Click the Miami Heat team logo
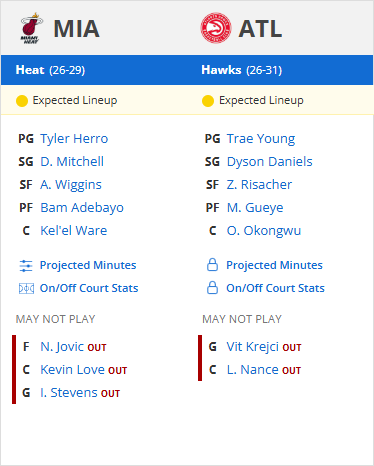Viewport: 374px width, 466px height. 31,28
